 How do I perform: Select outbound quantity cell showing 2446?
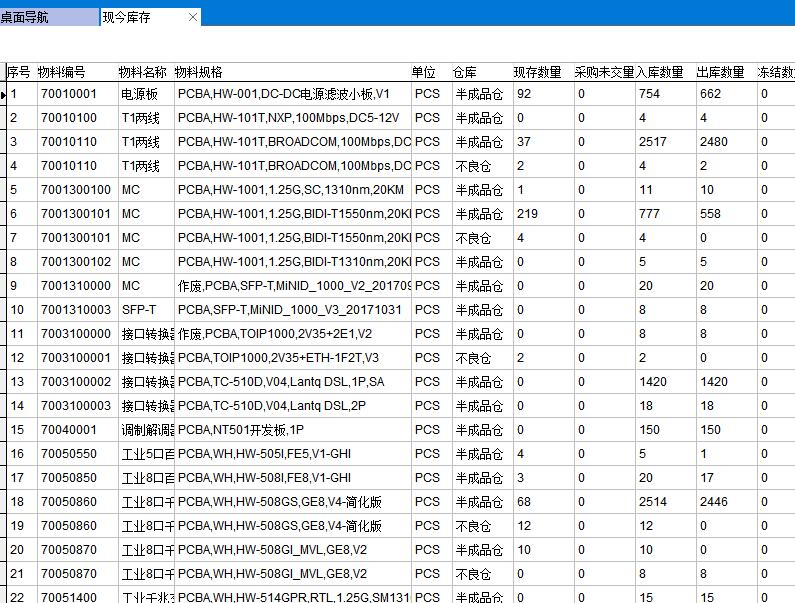click(716, 502)
